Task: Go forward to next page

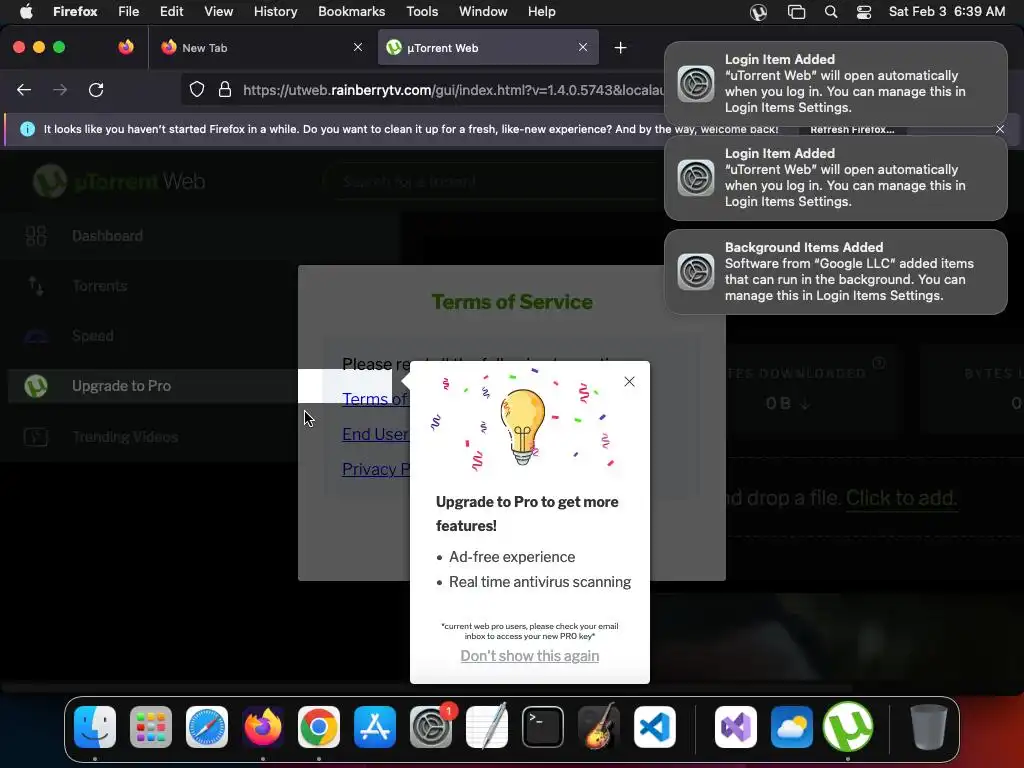Action: (x=60, y=90)
